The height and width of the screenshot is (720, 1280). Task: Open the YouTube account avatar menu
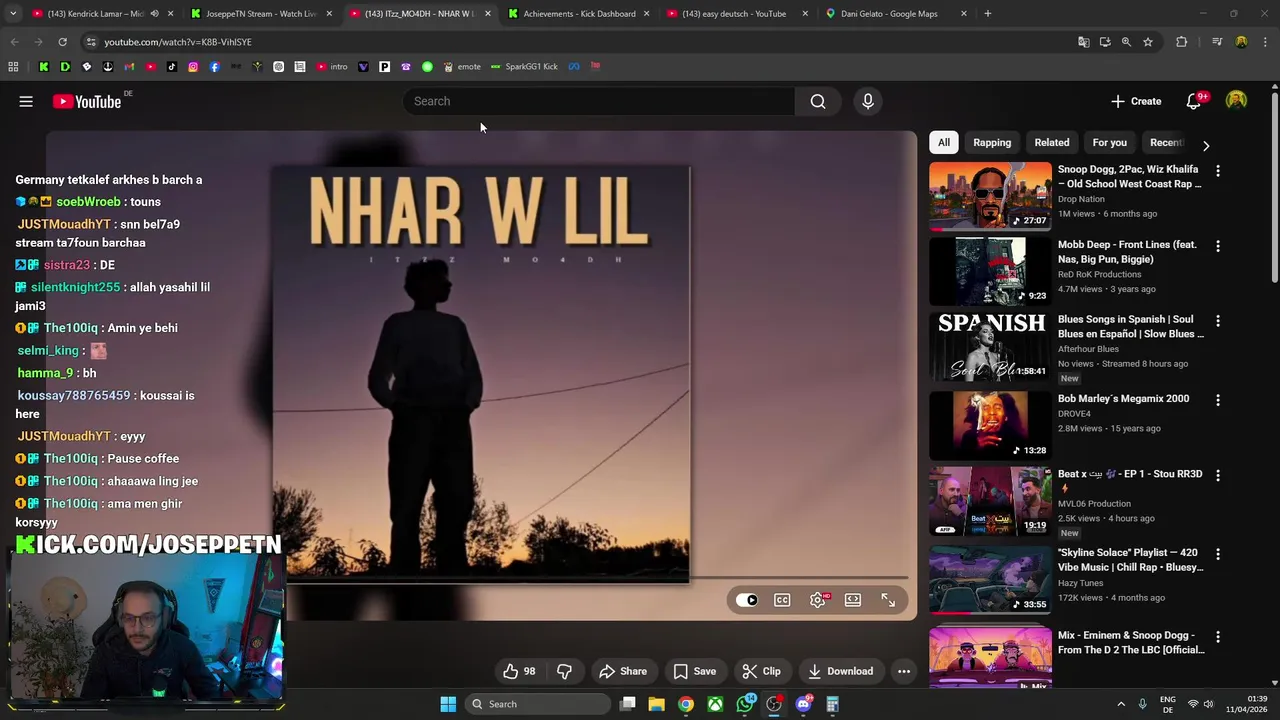(x=1237, y=101)
